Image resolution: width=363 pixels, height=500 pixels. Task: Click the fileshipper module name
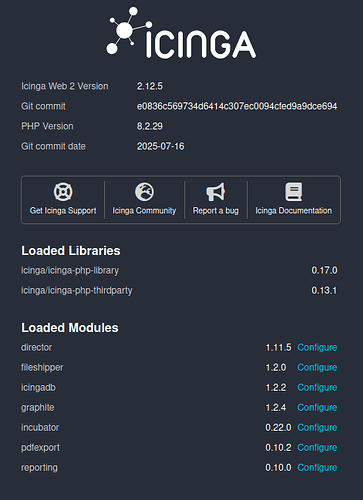tap(42, 367)
